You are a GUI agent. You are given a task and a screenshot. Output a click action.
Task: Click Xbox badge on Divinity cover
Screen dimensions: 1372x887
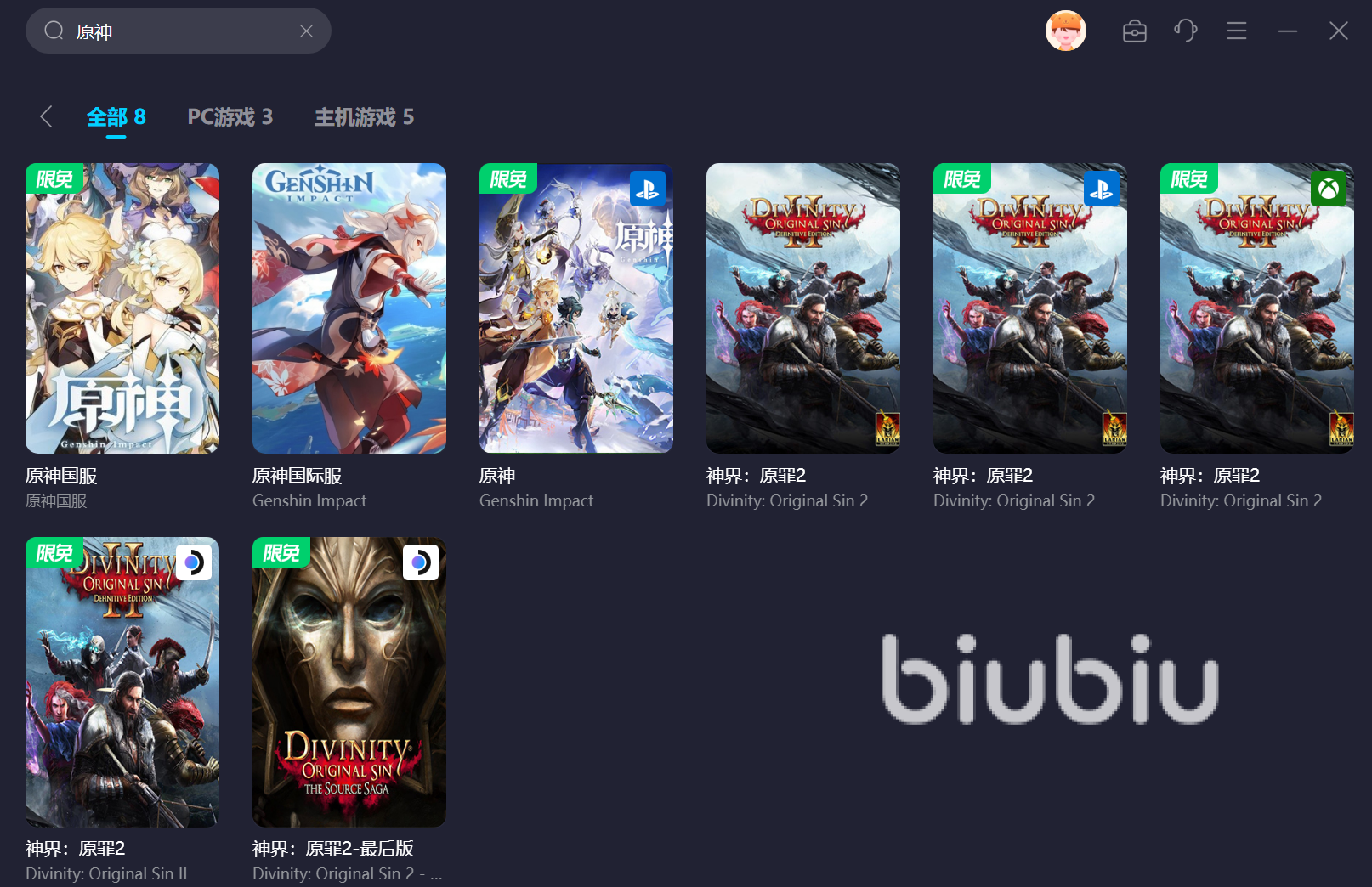(1329, 189)
